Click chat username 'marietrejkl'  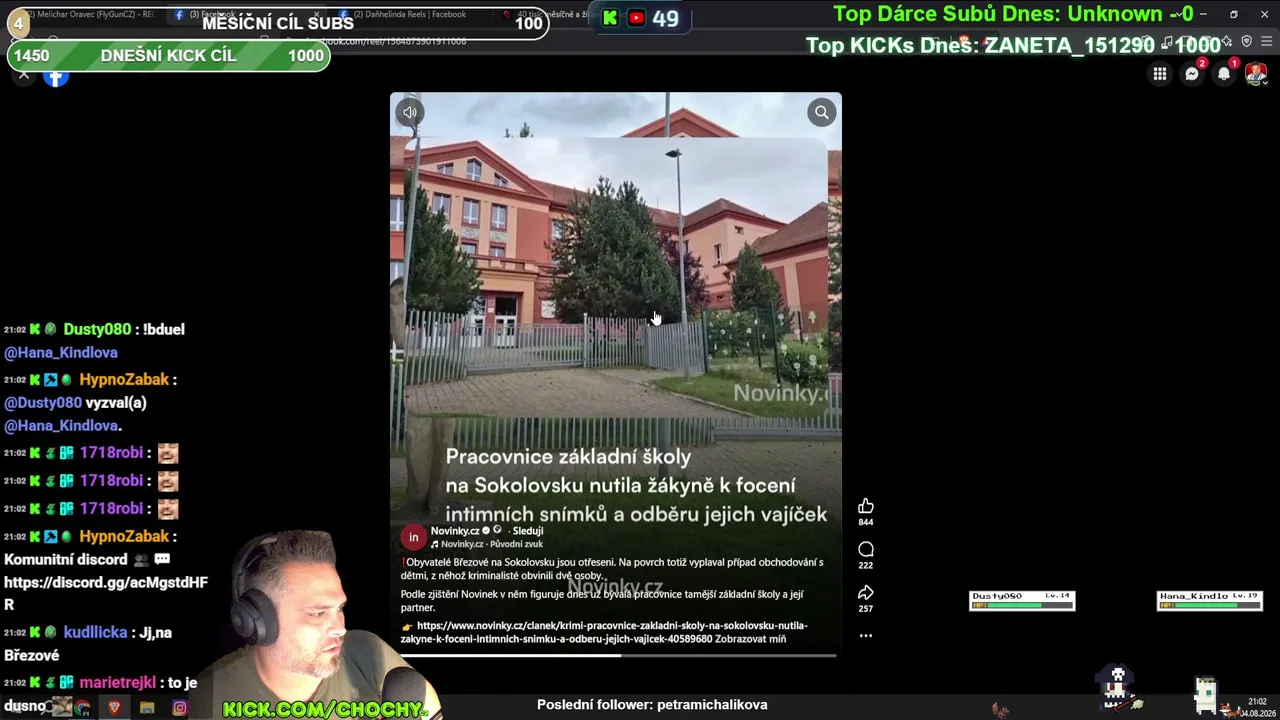pyautogui.click(x=117, y=683)
